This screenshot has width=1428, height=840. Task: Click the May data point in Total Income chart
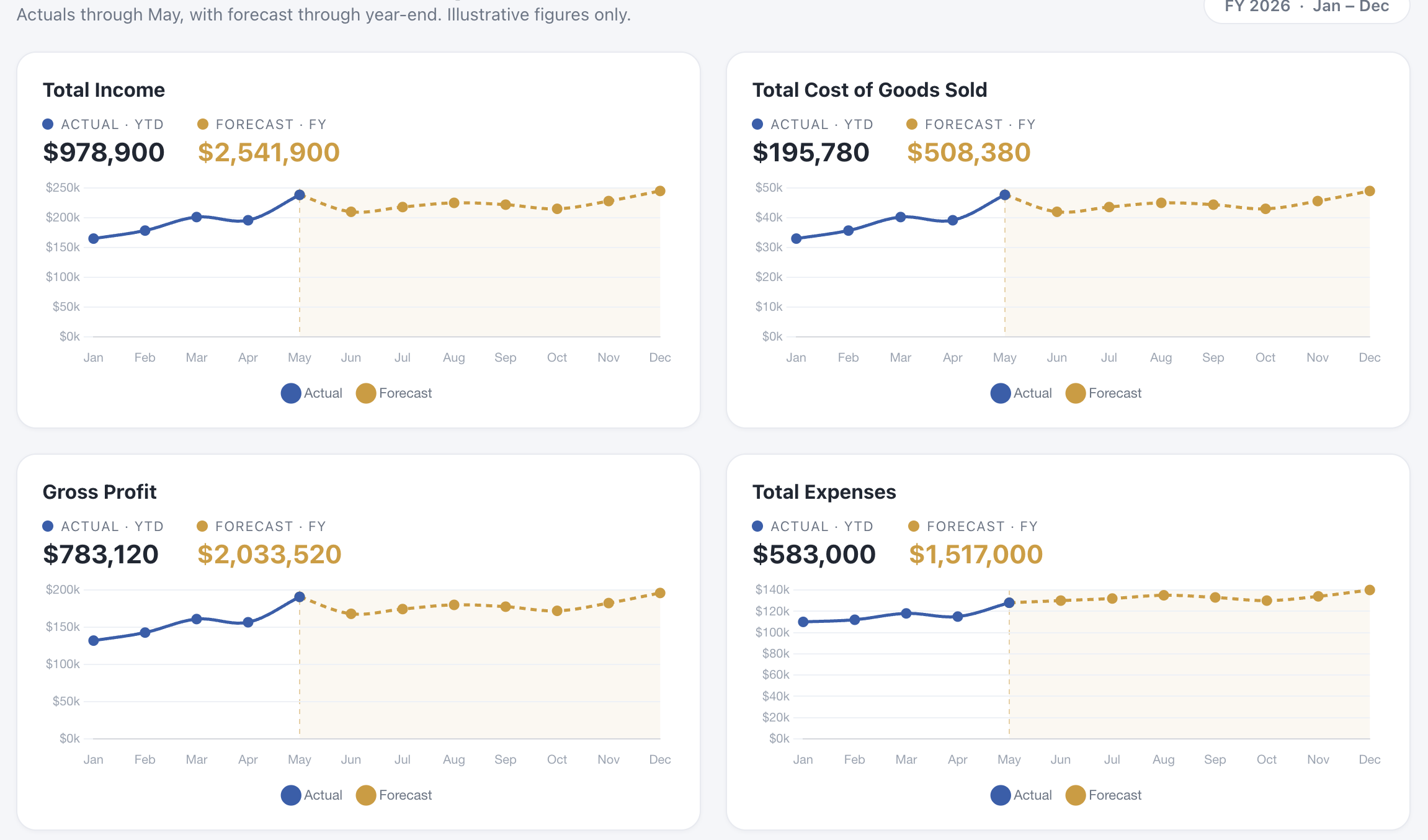pyautogui.click(x=300, y=195)
